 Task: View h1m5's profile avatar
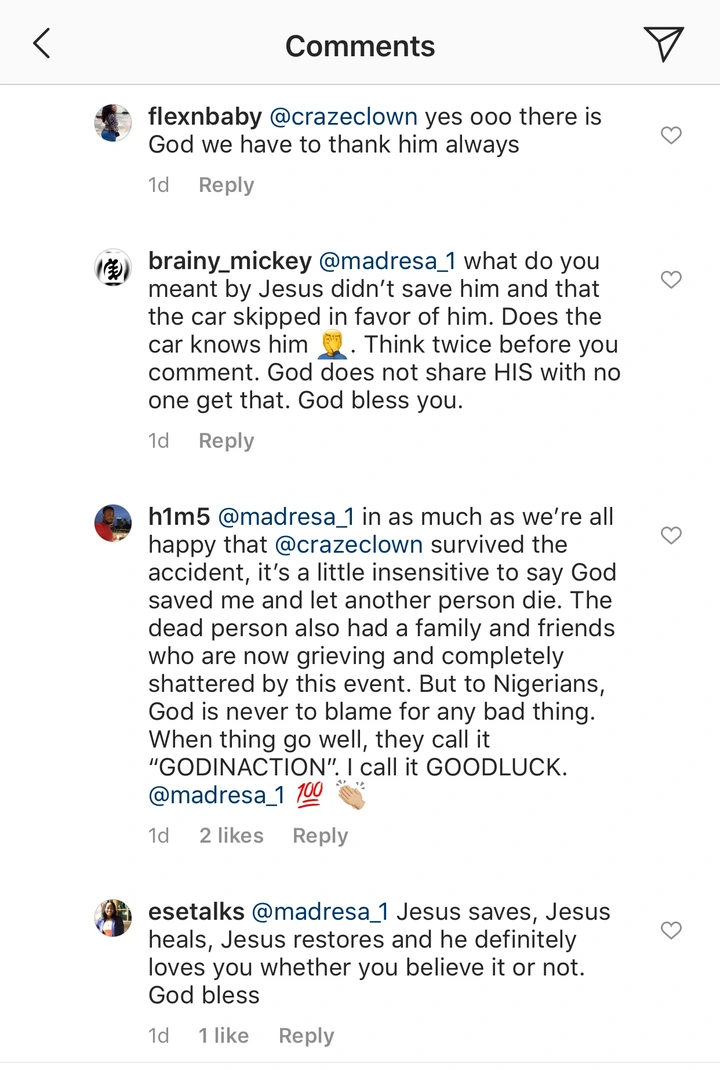113,523
